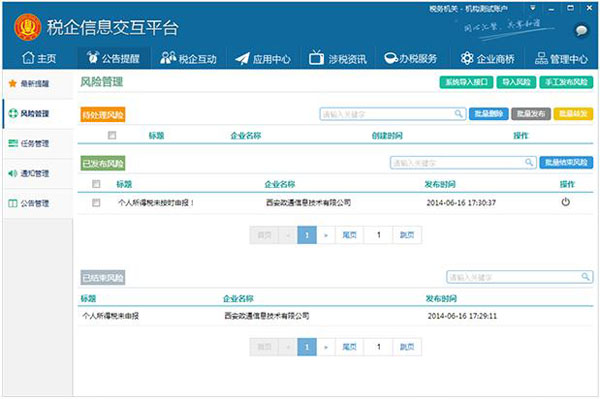
Task: Click 首页 in 已结束风险 pagination
Action: tap(264, 347)
